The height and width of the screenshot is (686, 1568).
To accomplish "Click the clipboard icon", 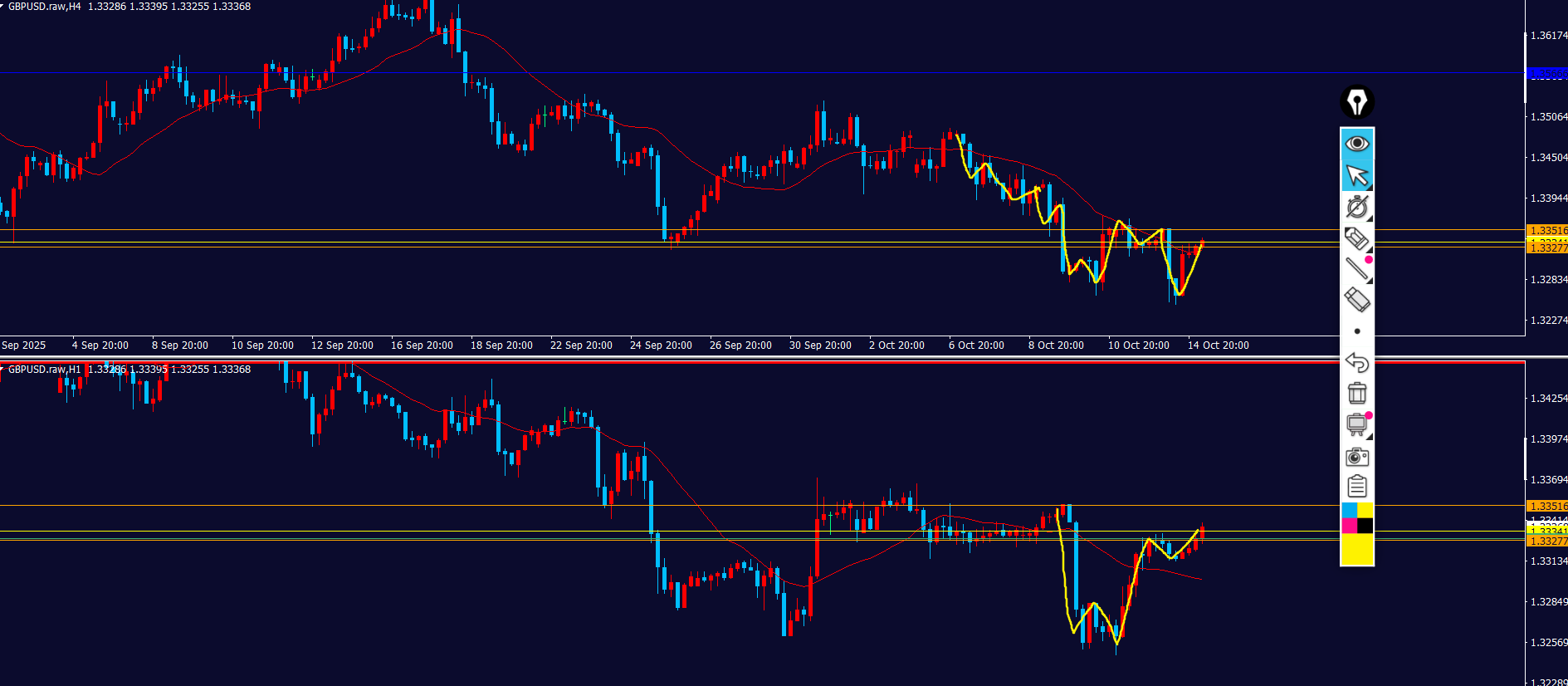I will (x=1357, y=487).
